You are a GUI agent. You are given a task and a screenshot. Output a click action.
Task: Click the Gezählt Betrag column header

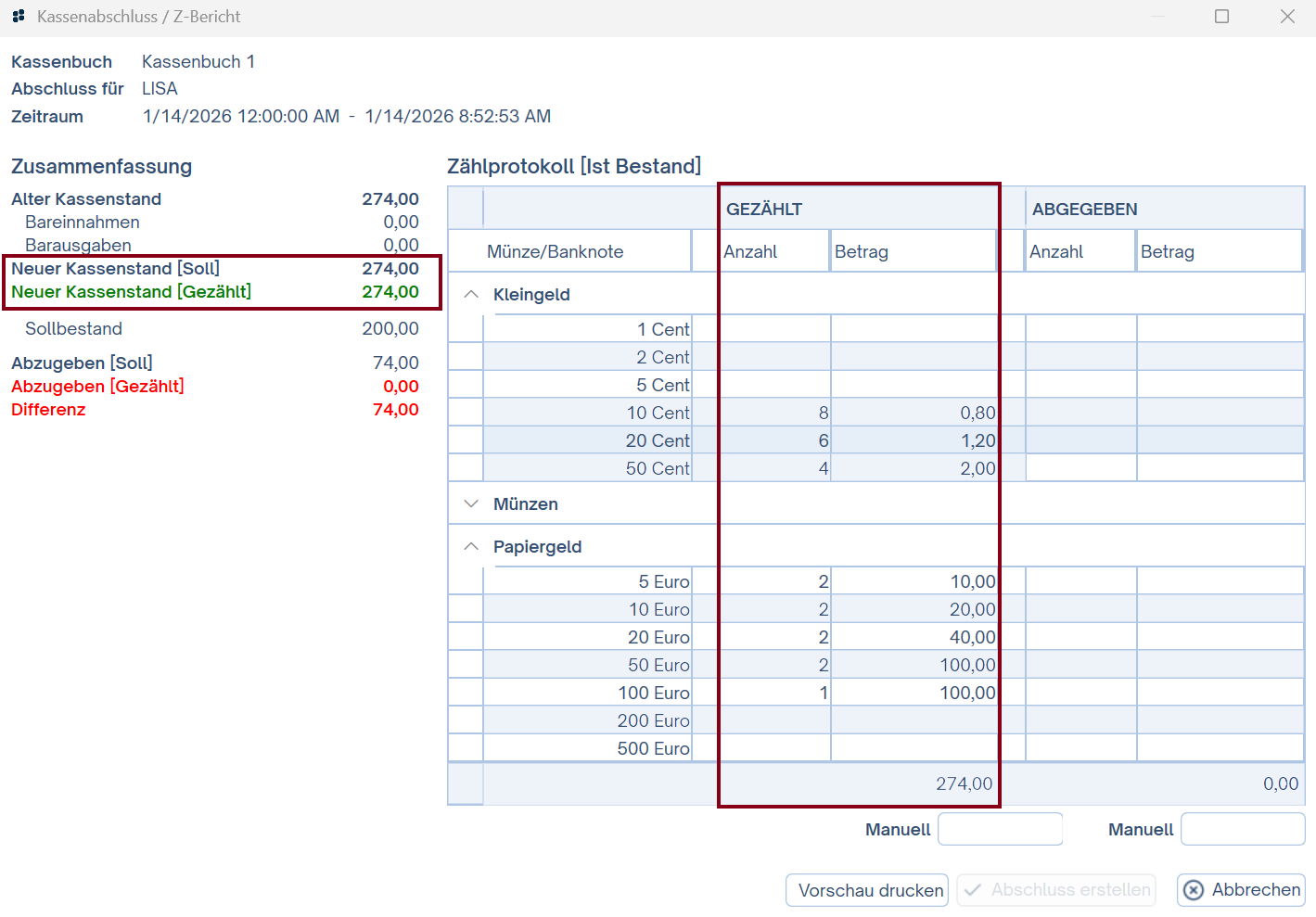pyautogui.click(x=913, y=251)
